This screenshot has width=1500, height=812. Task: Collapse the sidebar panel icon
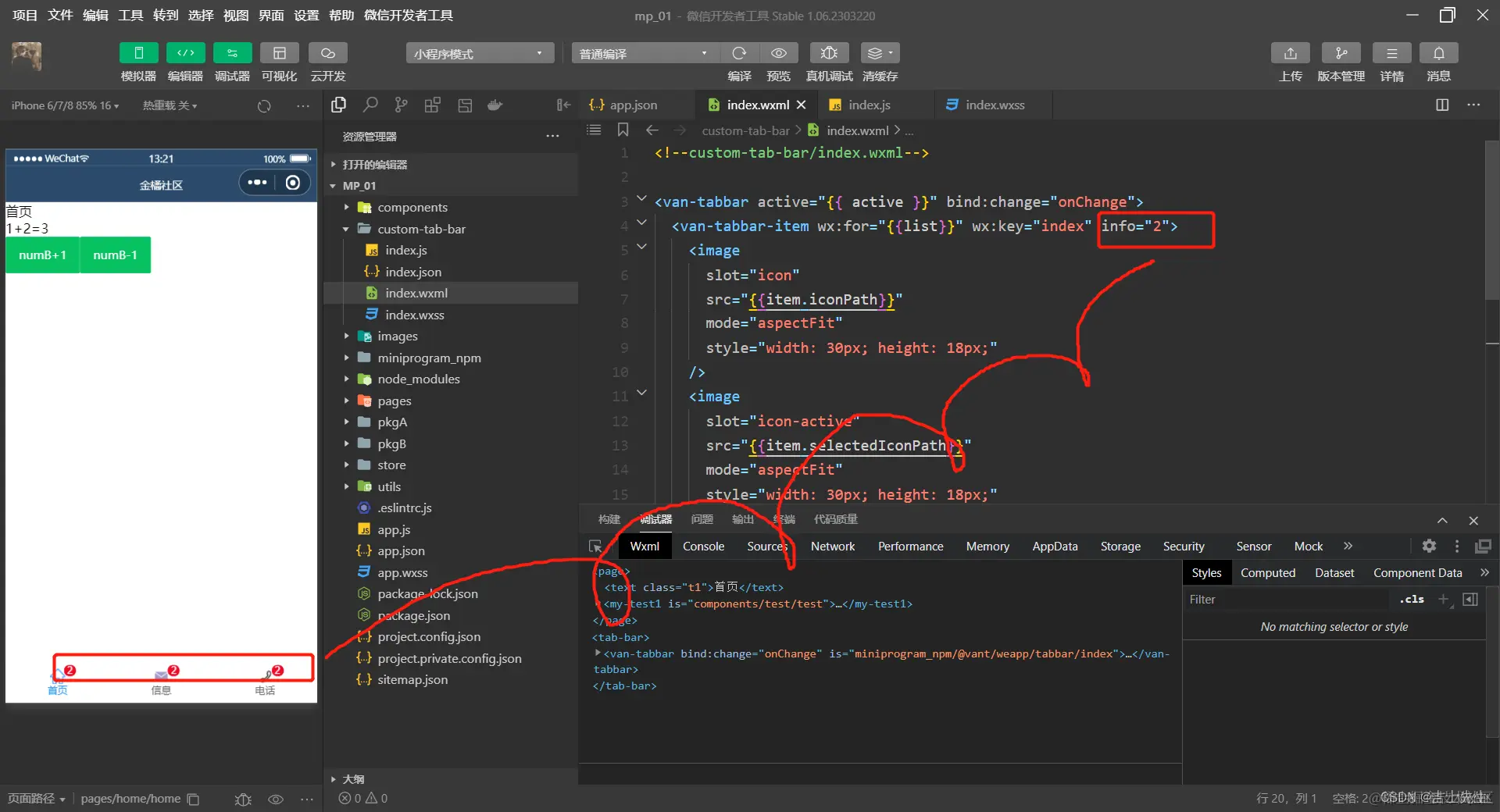coord(562,105)
